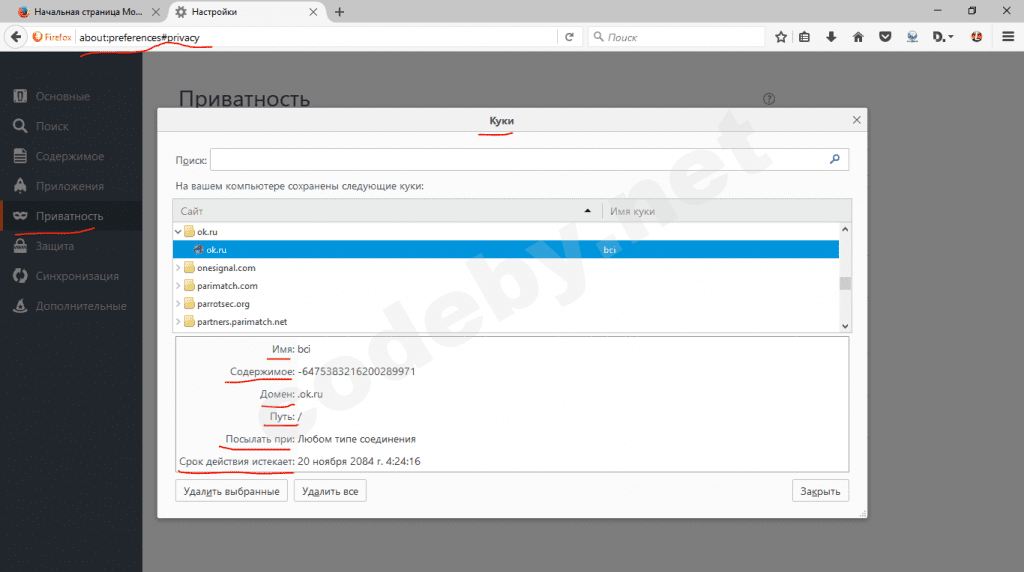Sort by the Сайт column header
The width and height of the screenshot is (1024, 572).
387,211
